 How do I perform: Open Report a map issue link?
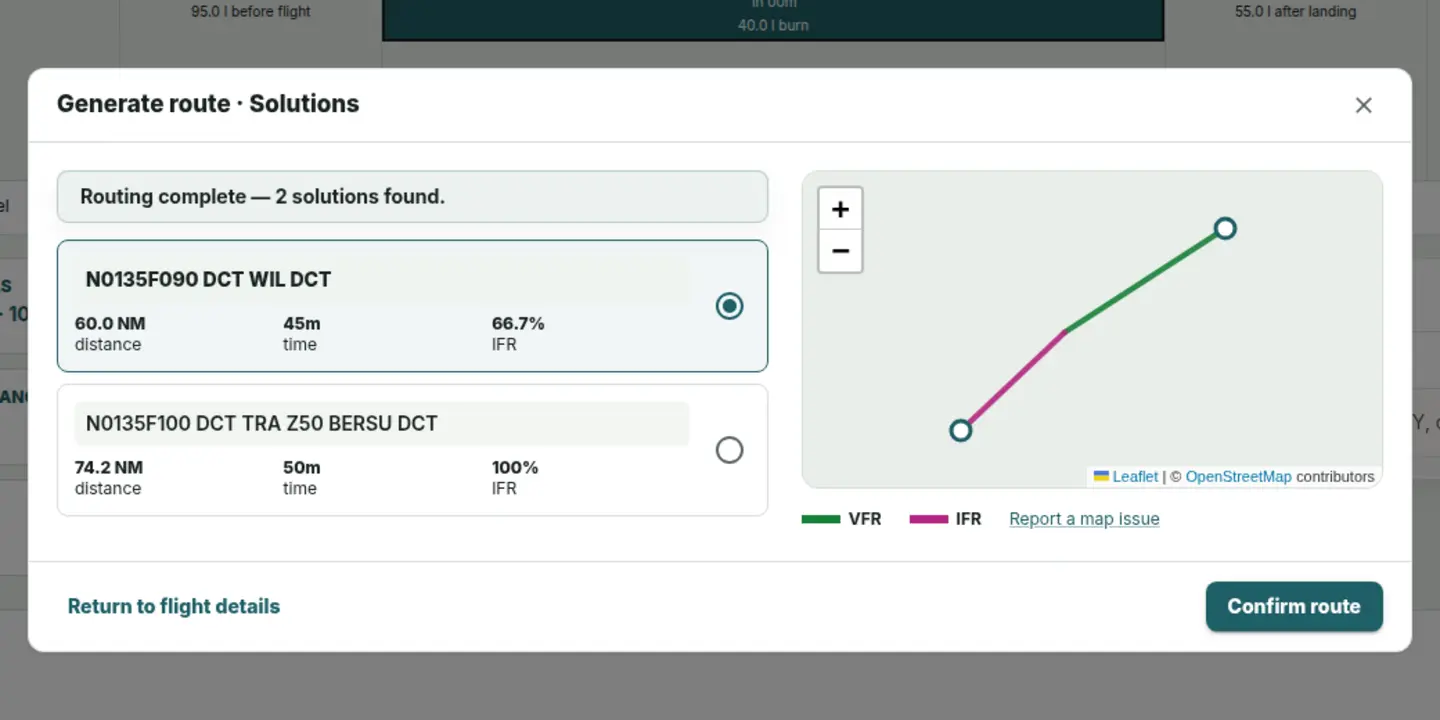click(x=1084, y=519)
